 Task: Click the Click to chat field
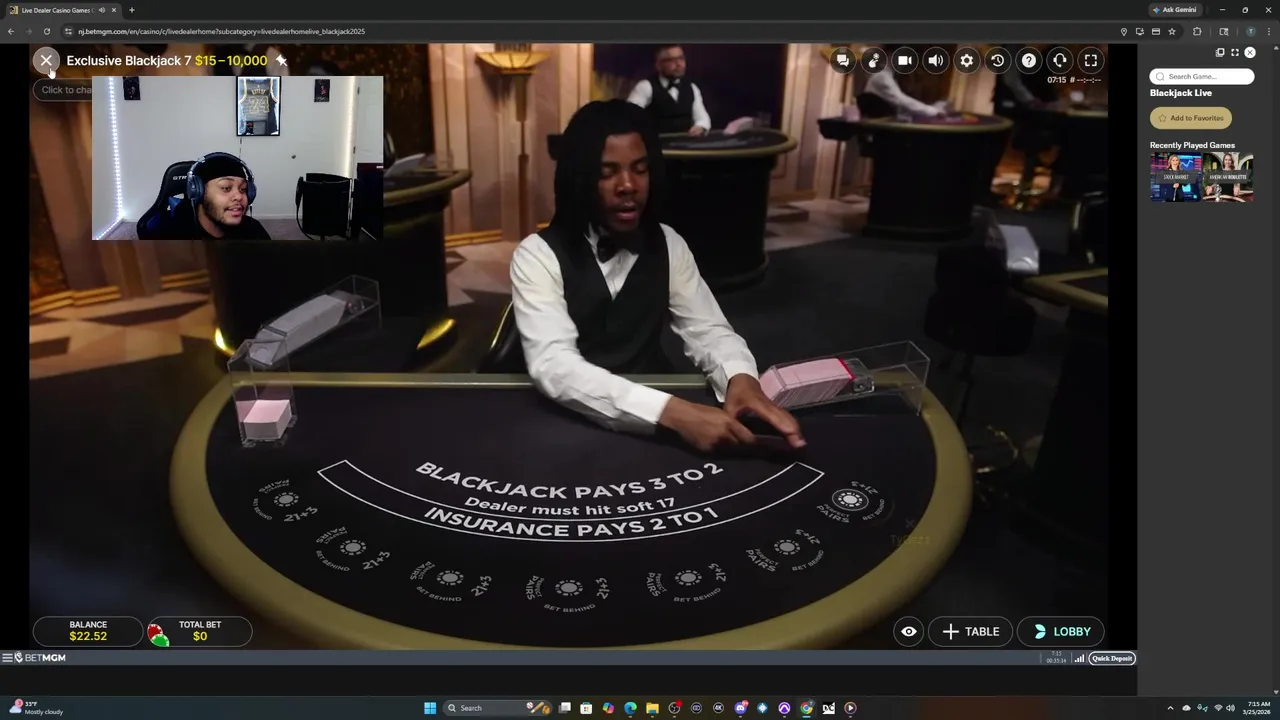[65, 90]
